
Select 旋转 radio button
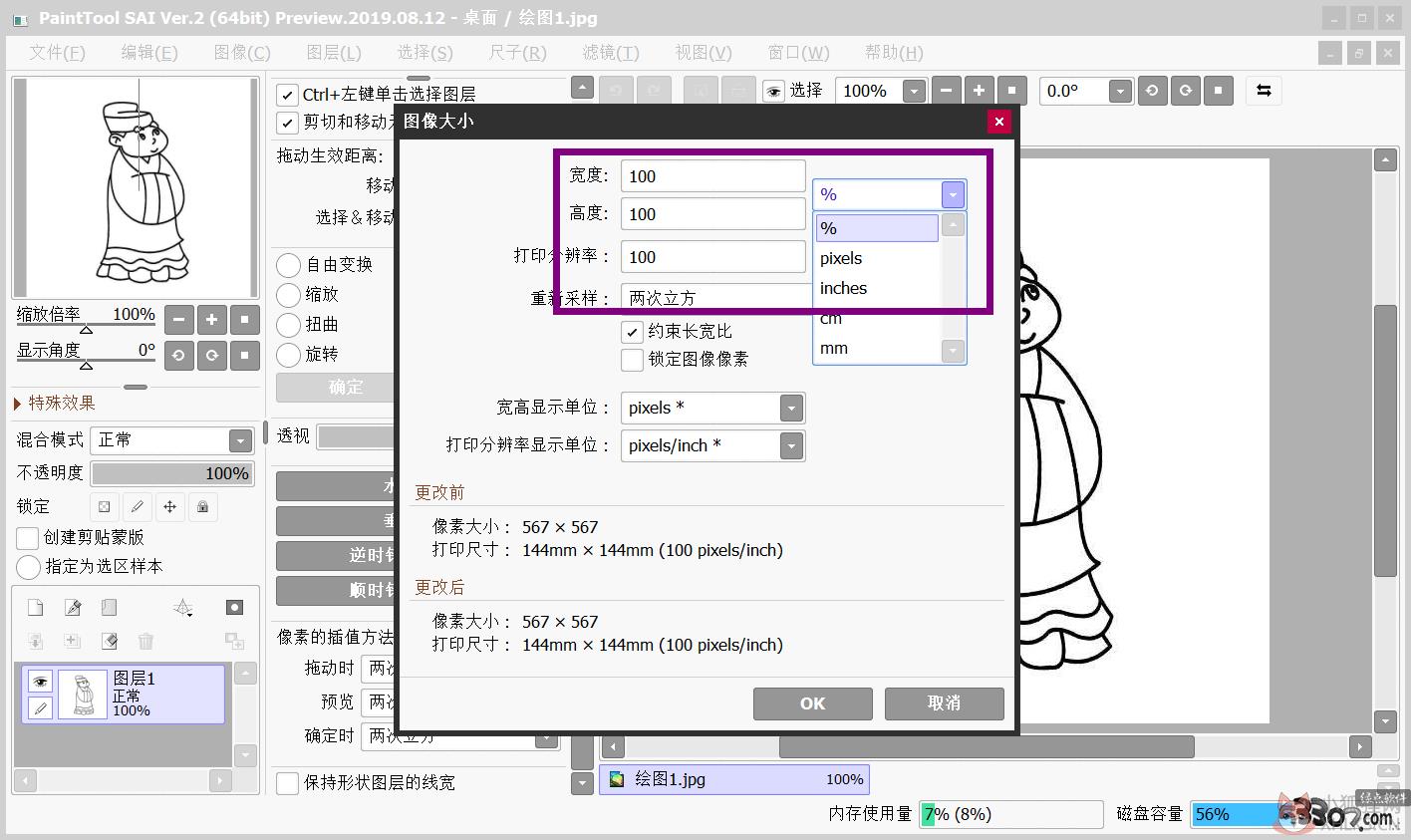click(288, 354)
